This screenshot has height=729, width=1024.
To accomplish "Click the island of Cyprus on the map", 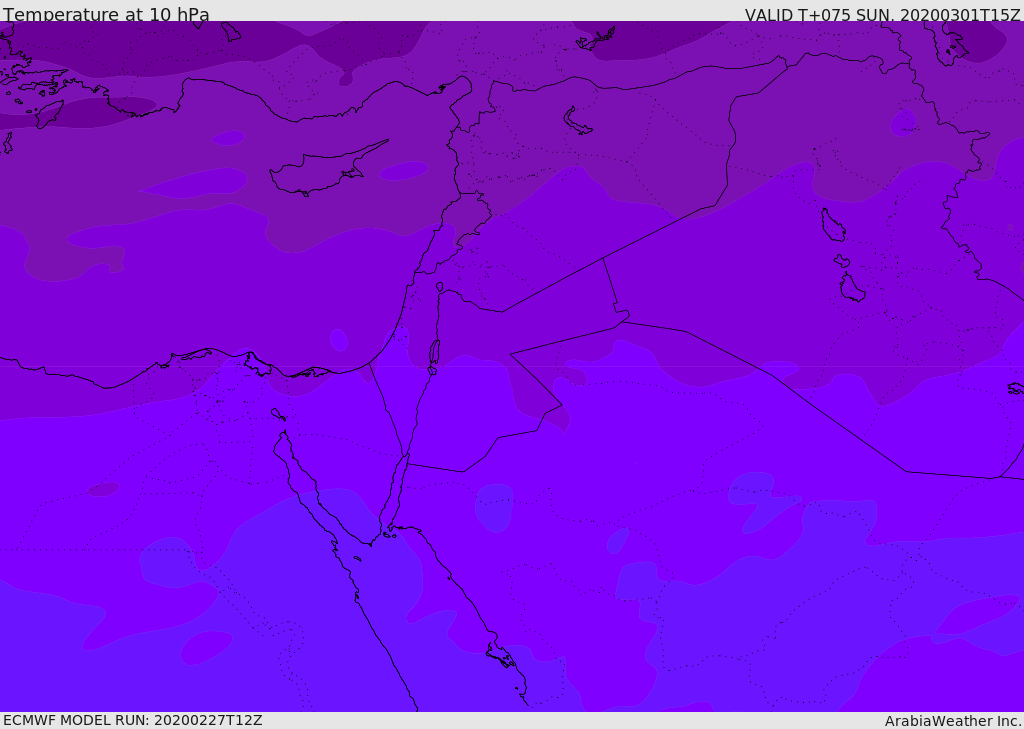I will 325,170.
